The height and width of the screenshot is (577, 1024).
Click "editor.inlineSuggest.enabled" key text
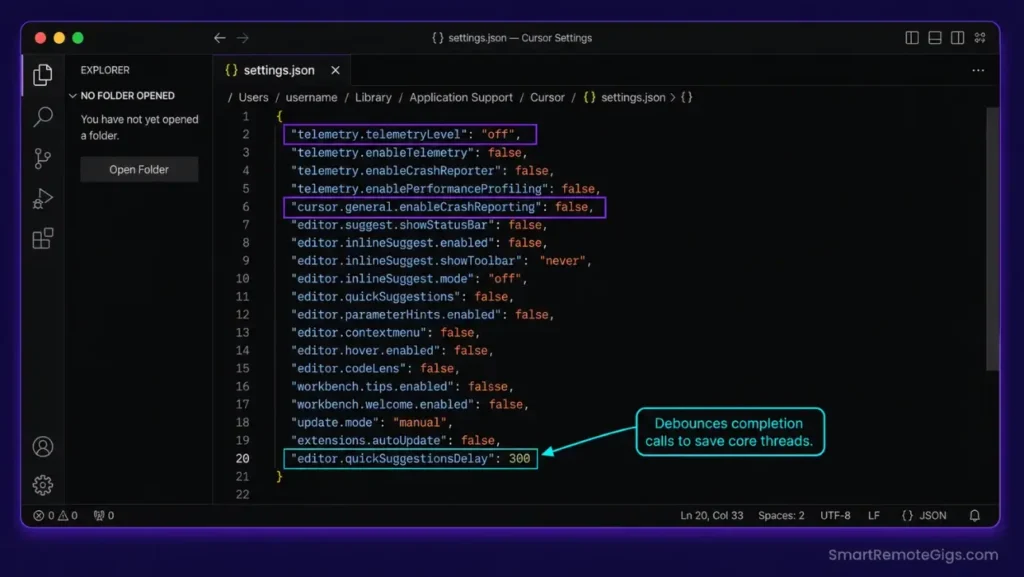point(393,243)
